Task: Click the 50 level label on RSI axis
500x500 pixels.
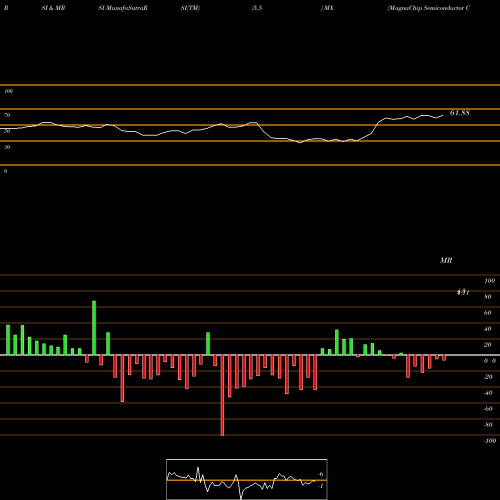Action: (x=7, y=131)
